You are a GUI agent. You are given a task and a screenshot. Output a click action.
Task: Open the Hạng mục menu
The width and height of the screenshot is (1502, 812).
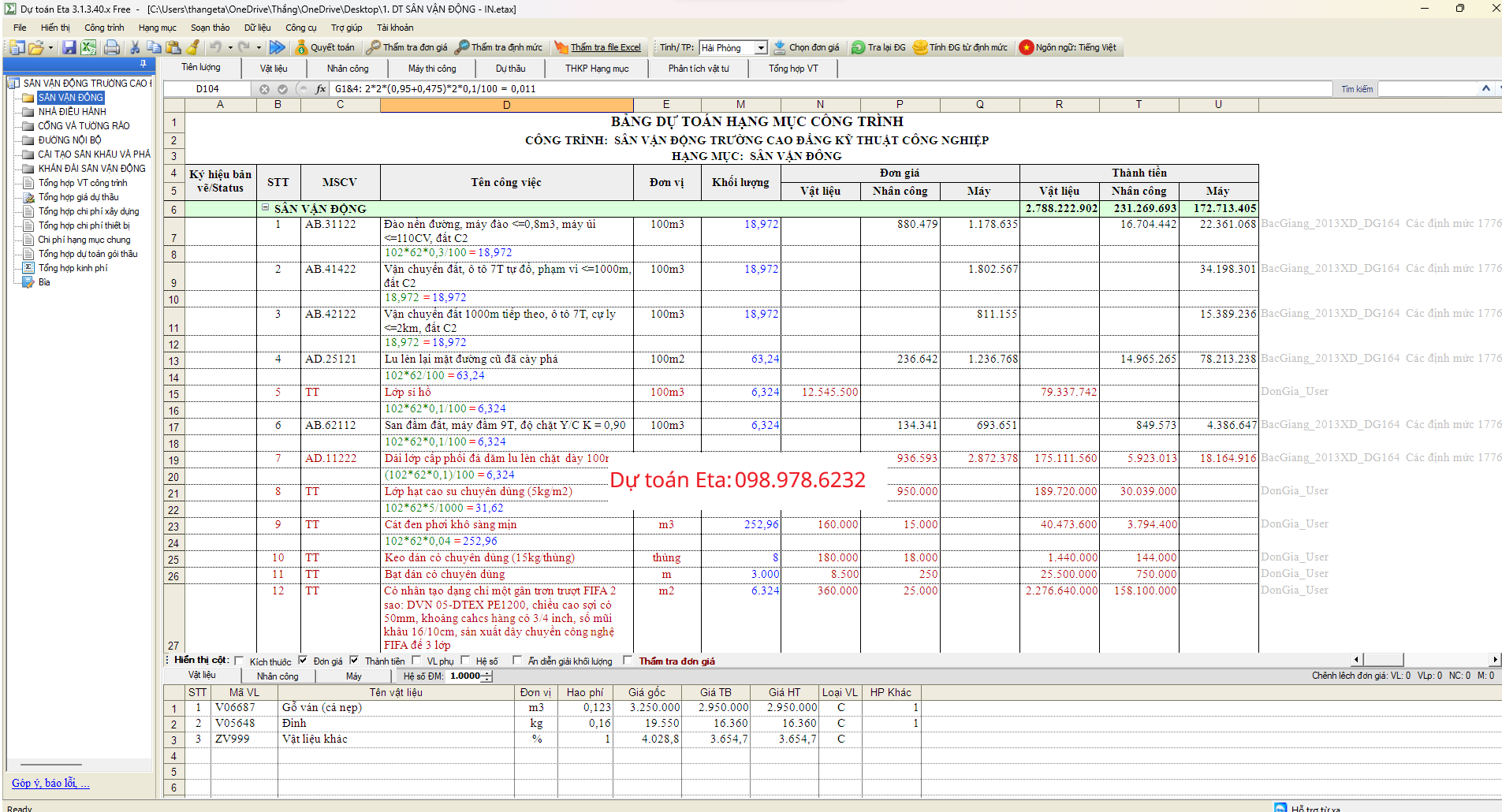point(158,28)
